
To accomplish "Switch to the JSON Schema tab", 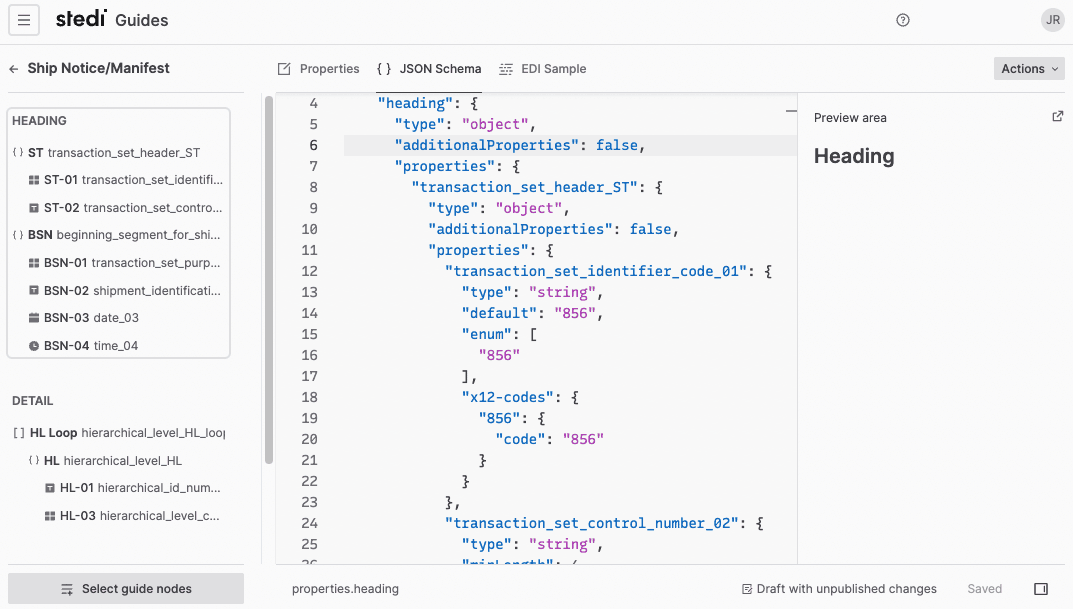I will click(x=429, y=68).
